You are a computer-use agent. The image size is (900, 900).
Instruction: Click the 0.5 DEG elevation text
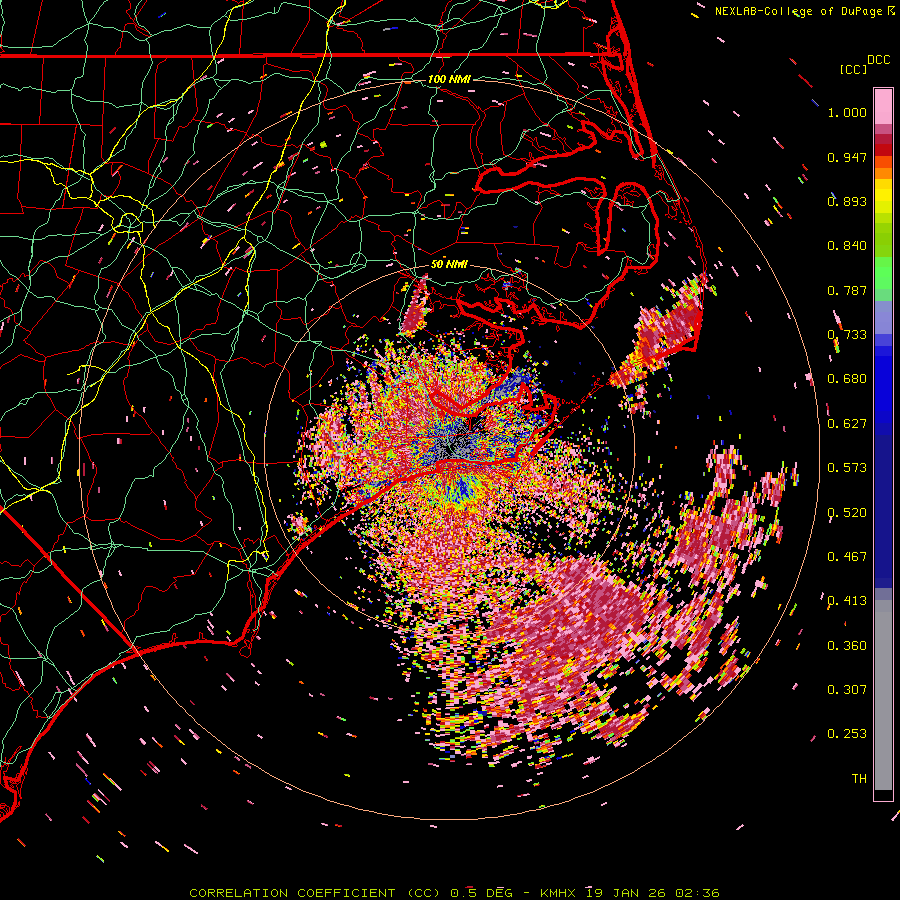point(481,893)
